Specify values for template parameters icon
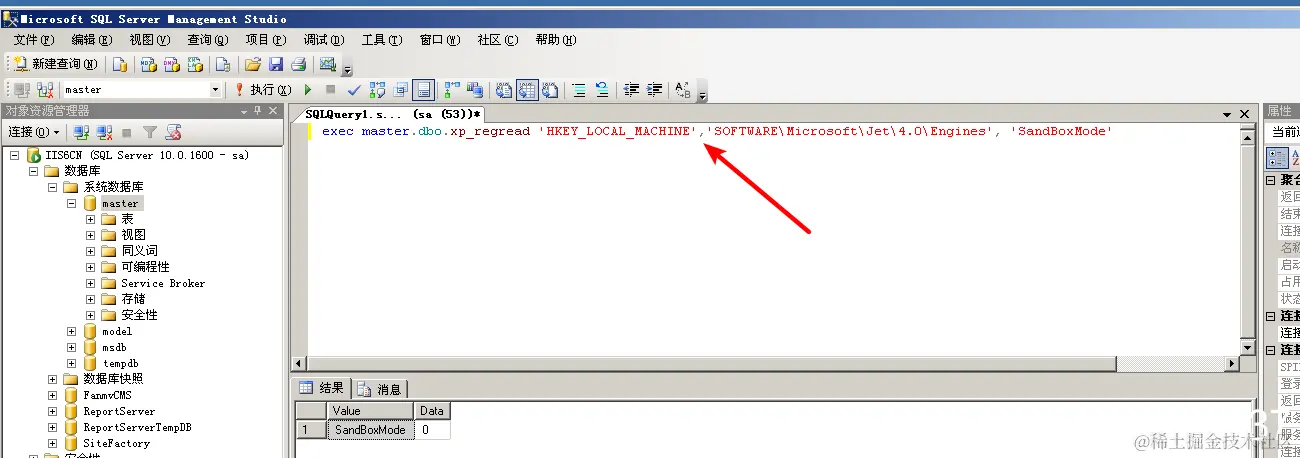The image size is (1300, 458). click(684, 90)
